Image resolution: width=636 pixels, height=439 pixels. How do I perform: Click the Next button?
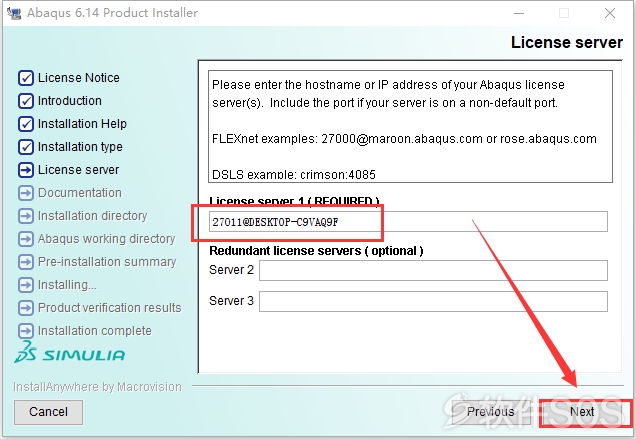click(x=582, y=412)
